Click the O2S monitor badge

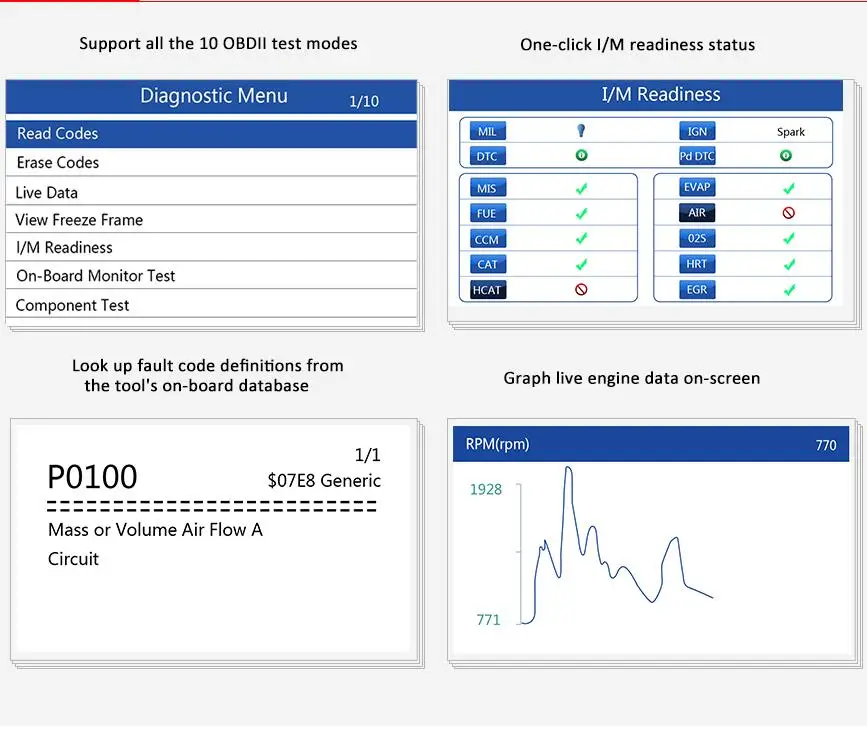[697, 238]
